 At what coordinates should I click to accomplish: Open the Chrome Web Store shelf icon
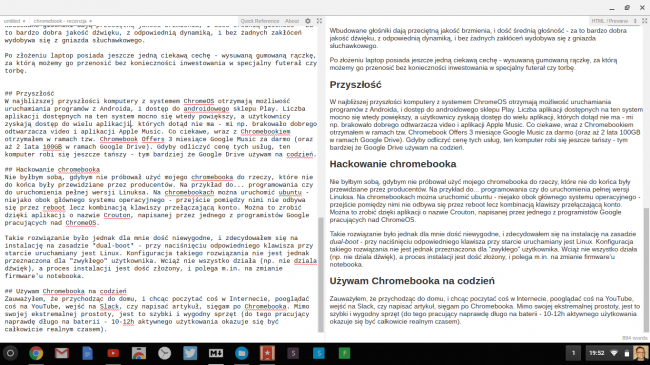tap(139, 353)
